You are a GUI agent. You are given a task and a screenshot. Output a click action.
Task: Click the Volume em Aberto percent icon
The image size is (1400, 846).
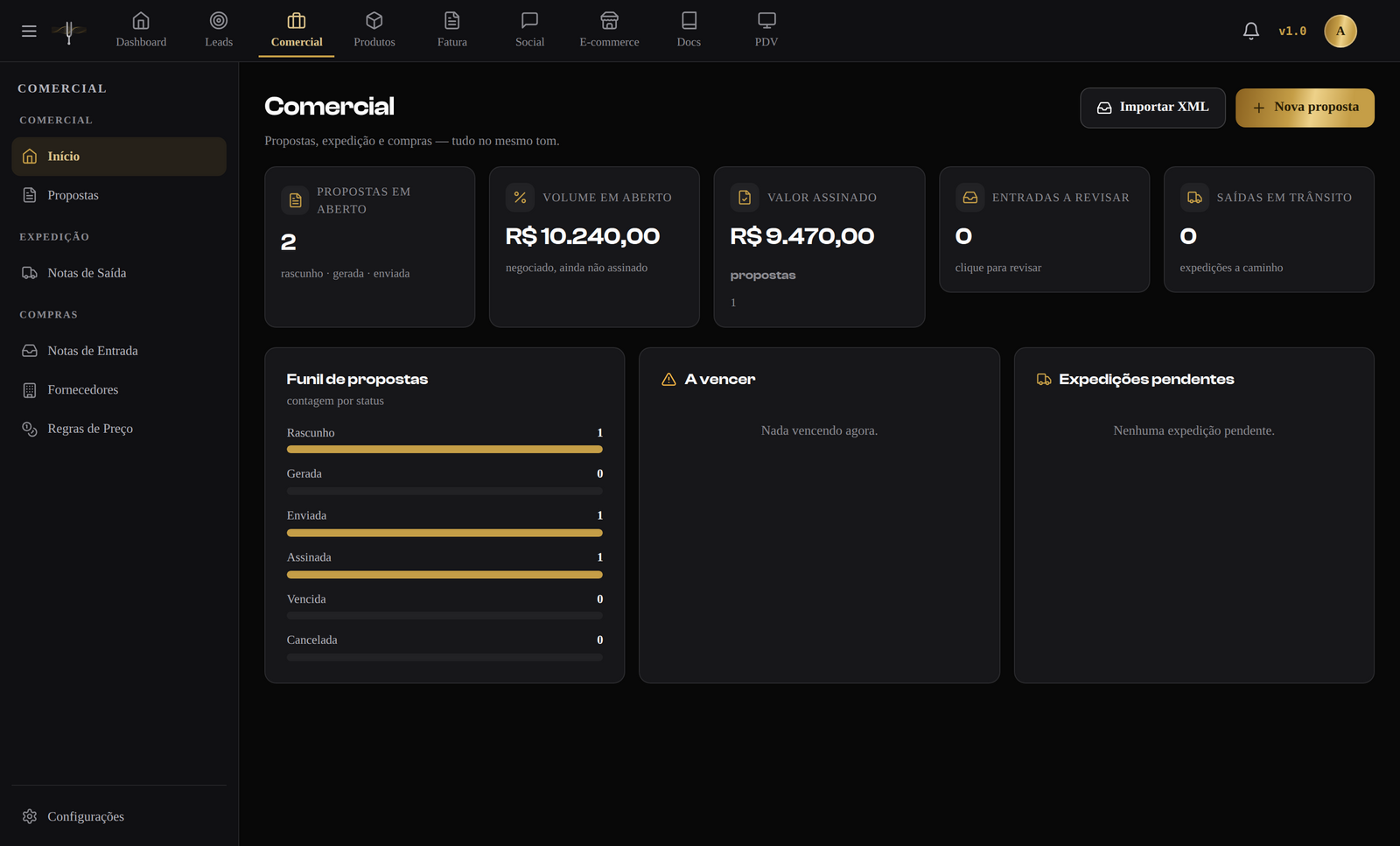tap(520, 198)
